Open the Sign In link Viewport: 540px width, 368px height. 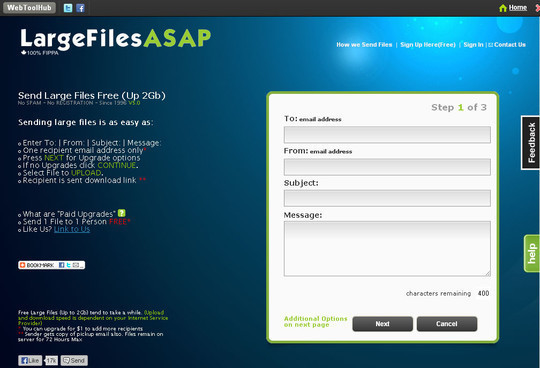point(473,45)
